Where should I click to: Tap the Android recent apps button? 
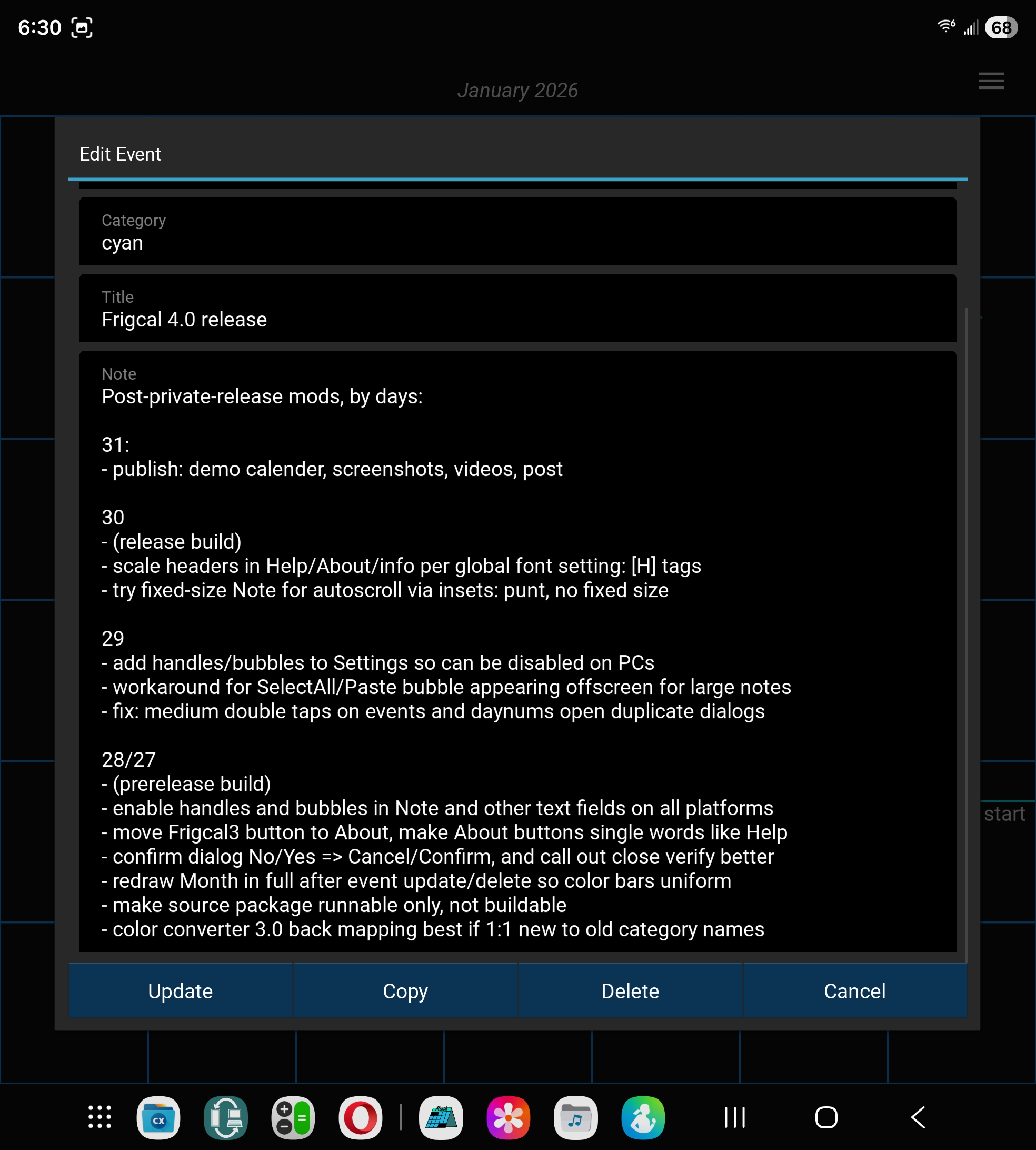coord(734,1117)
